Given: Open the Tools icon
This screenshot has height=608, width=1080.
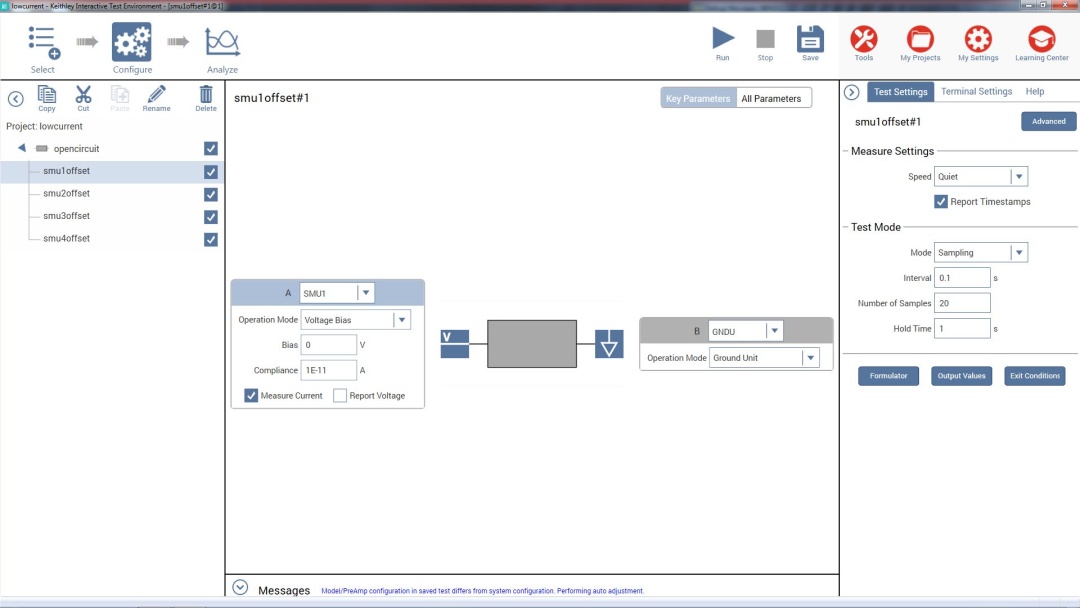Looking at the screenshot, I should [x=863, y=40].
